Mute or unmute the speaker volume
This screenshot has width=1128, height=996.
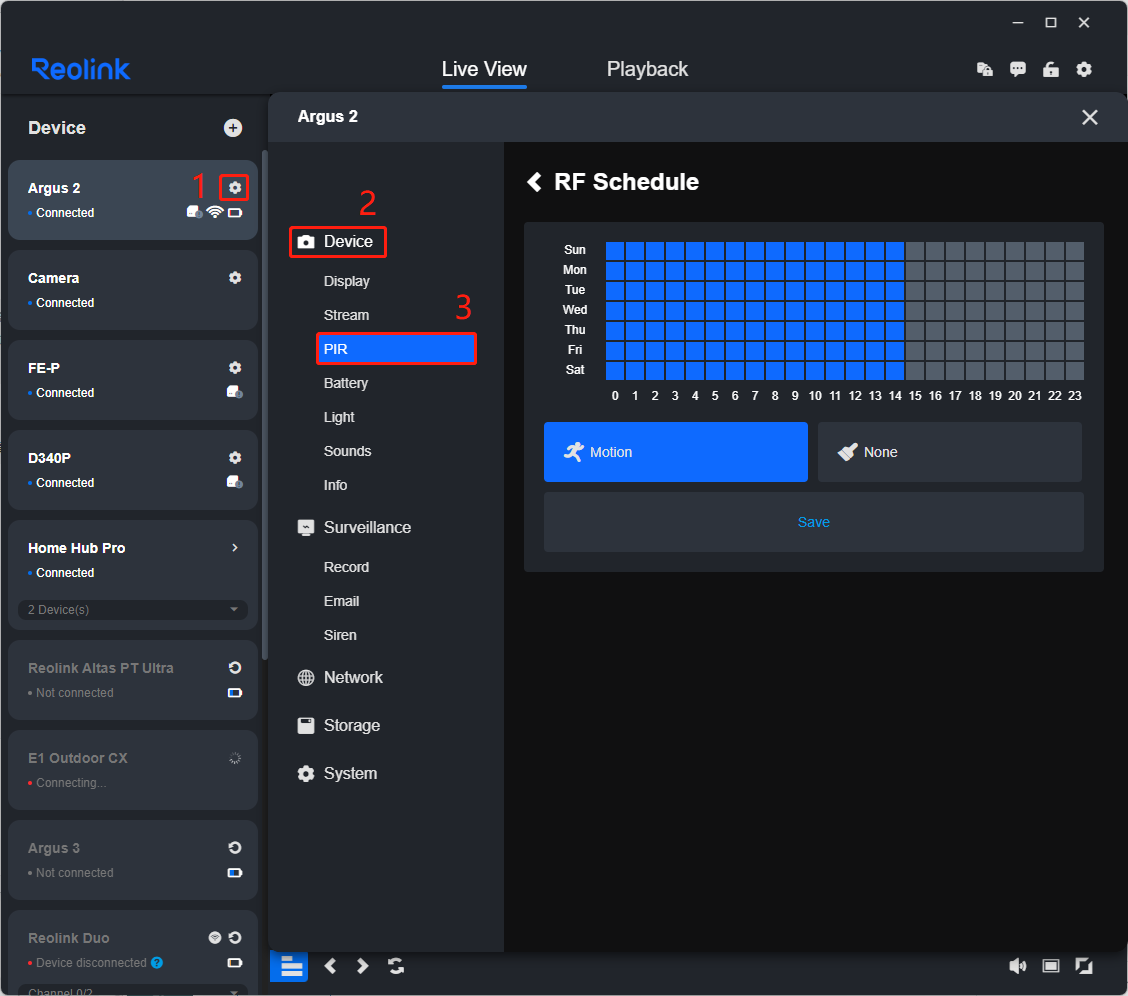click(1017, 966)
